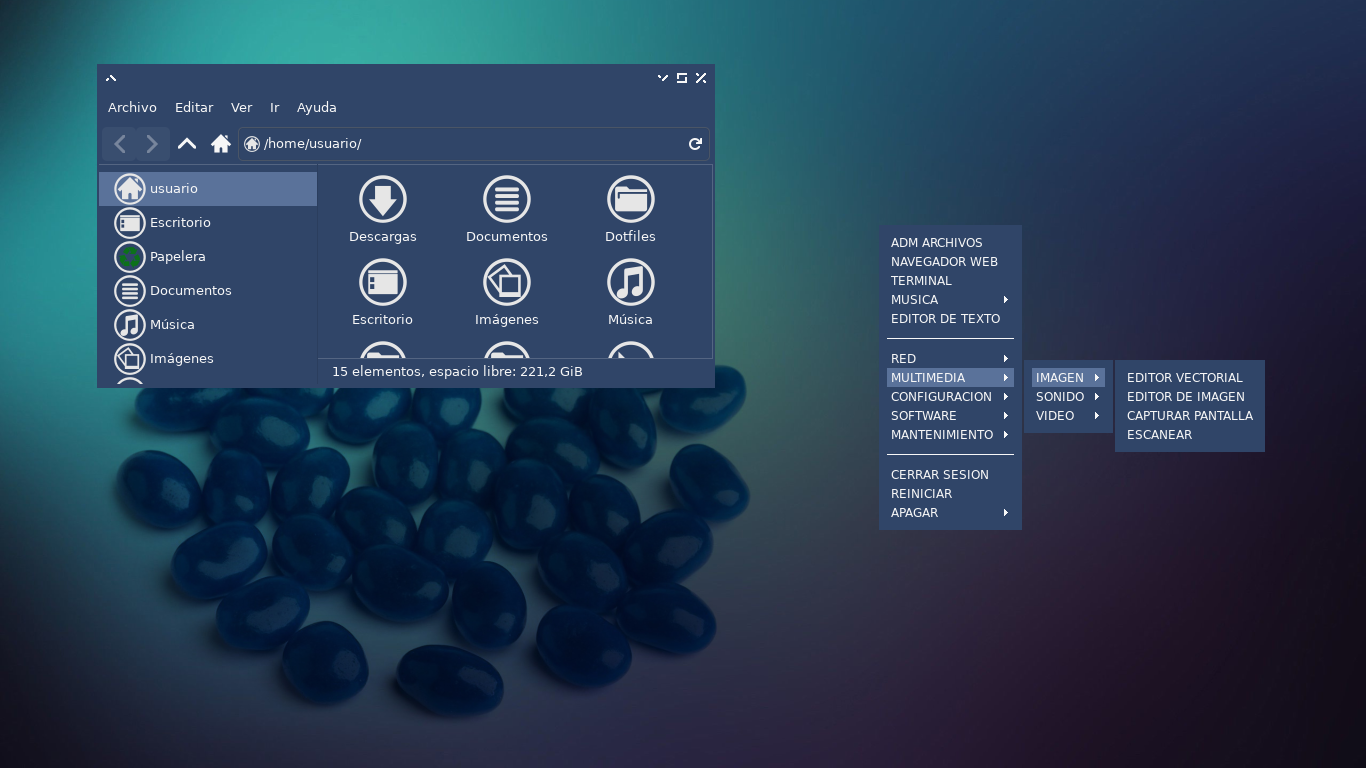Select Música icon in sidebar
The image size is (1366, 768).
pyautogui.click(x=130, y=324)
